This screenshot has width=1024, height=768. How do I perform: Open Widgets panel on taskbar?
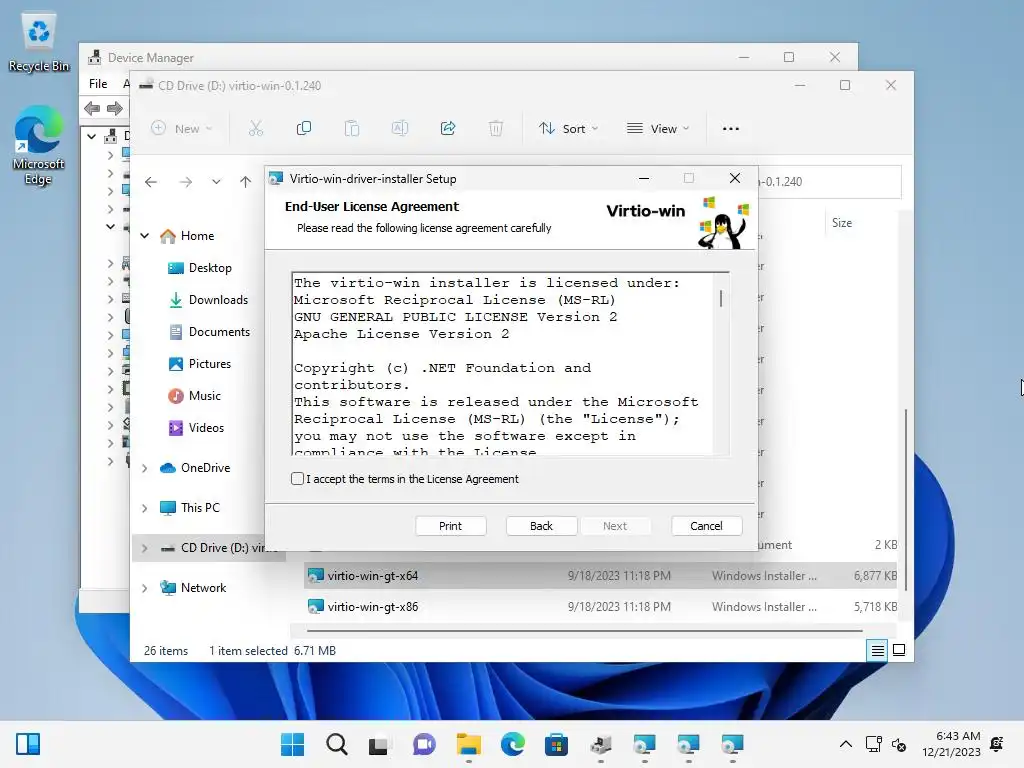pyautogui.click(x=28, y=744)
